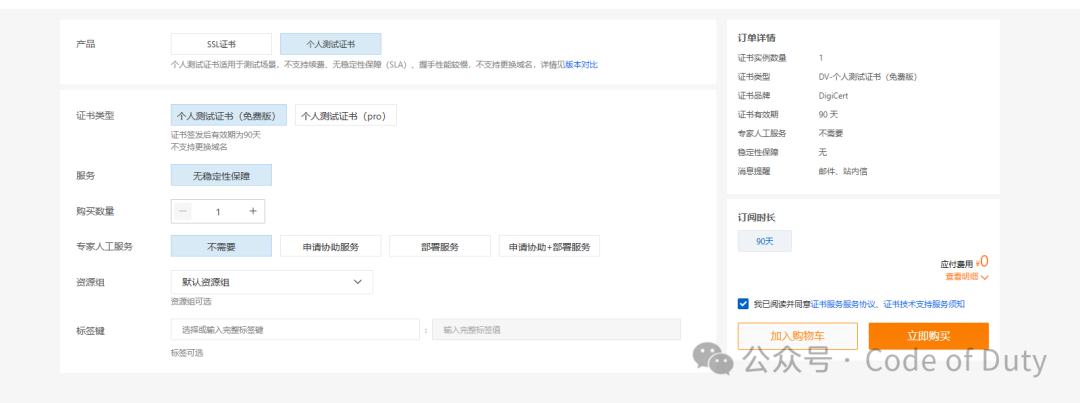Viewport: 1080px width, 403px height.
Task: Click the 不支持更换域名 note under certificate type
Action: click(x=199, y=147)
